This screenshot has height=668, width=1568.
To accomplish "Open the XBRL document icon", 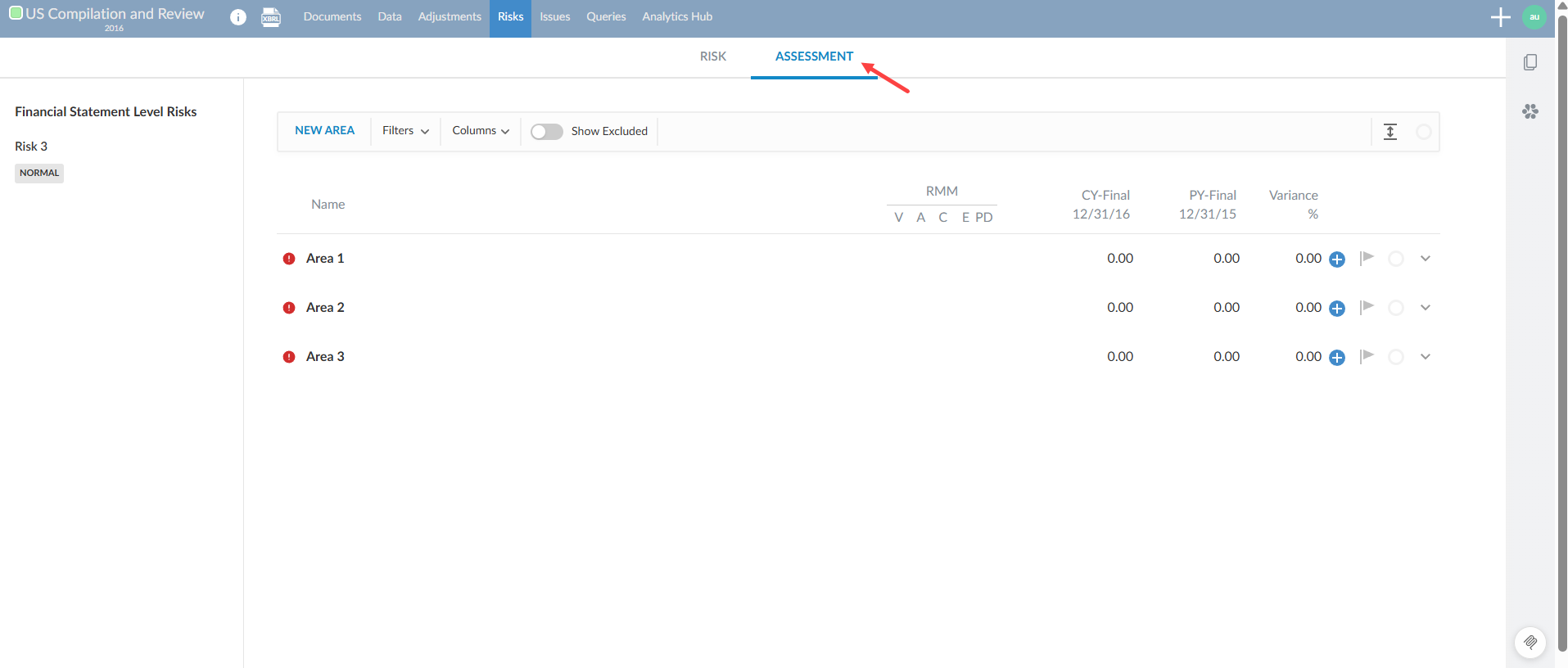I will click(271, 17).
